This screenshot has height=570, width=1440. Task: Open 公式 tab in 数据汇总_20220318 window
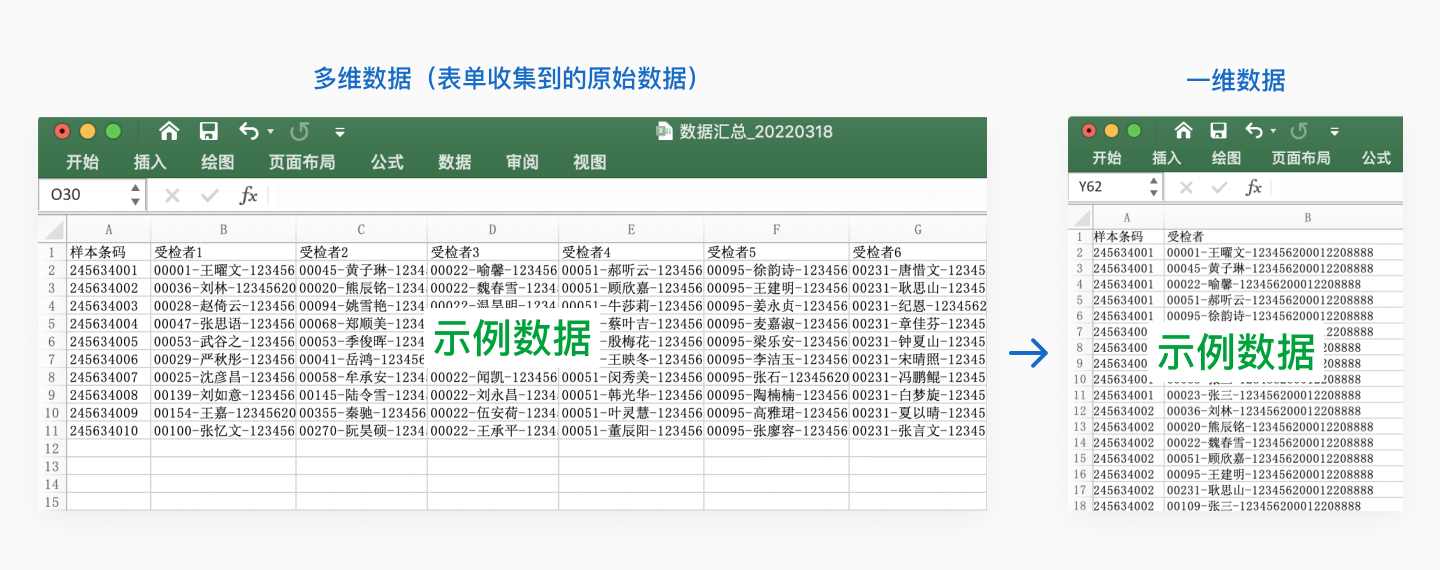(x=387, y=162)
